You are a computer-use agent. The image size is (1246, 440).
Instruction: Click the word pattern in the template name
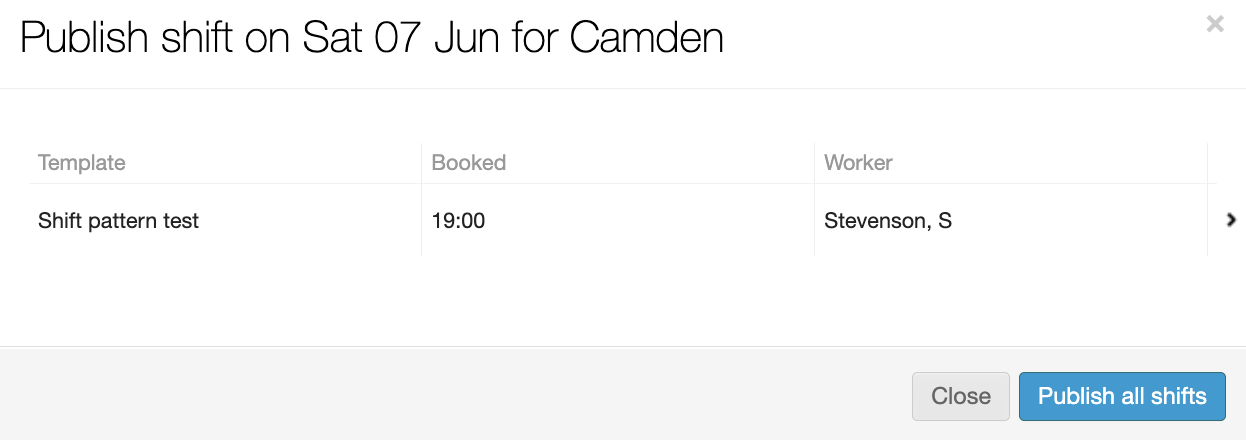pos(125,220)
